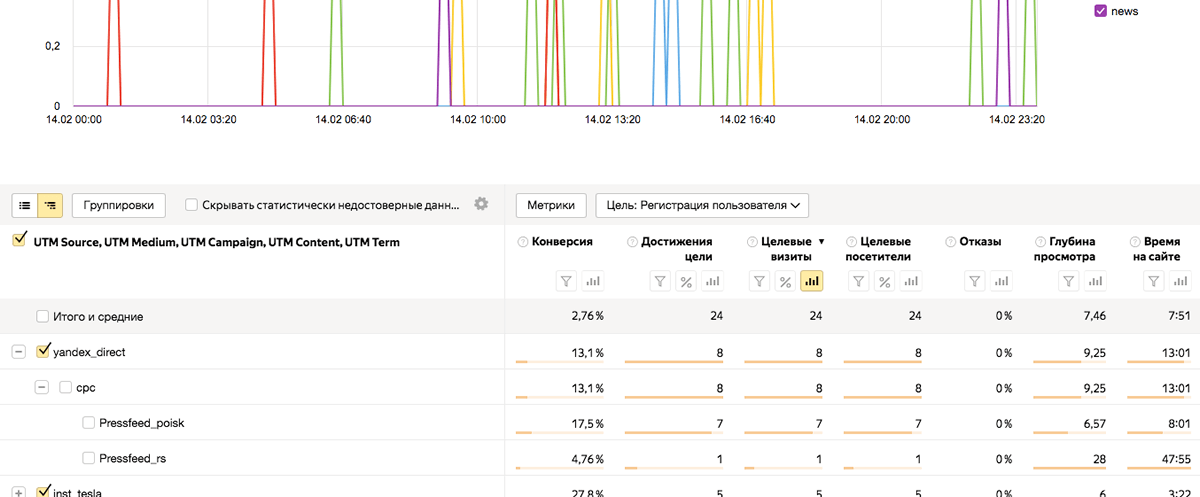Open the Цель: Регистрация пользователя dropdown
Image resolution: width=1200 pixels, height=497 pixels.
tap(702, 205)
